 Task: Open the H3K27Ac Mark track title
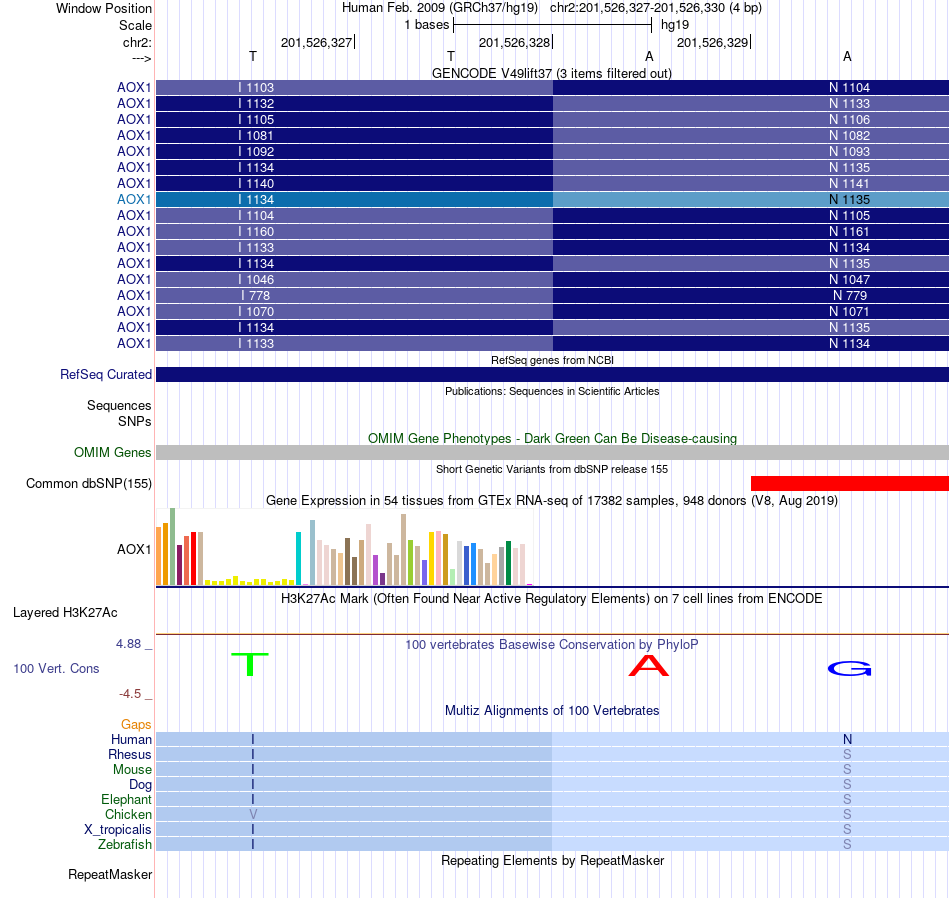point(551,599)
